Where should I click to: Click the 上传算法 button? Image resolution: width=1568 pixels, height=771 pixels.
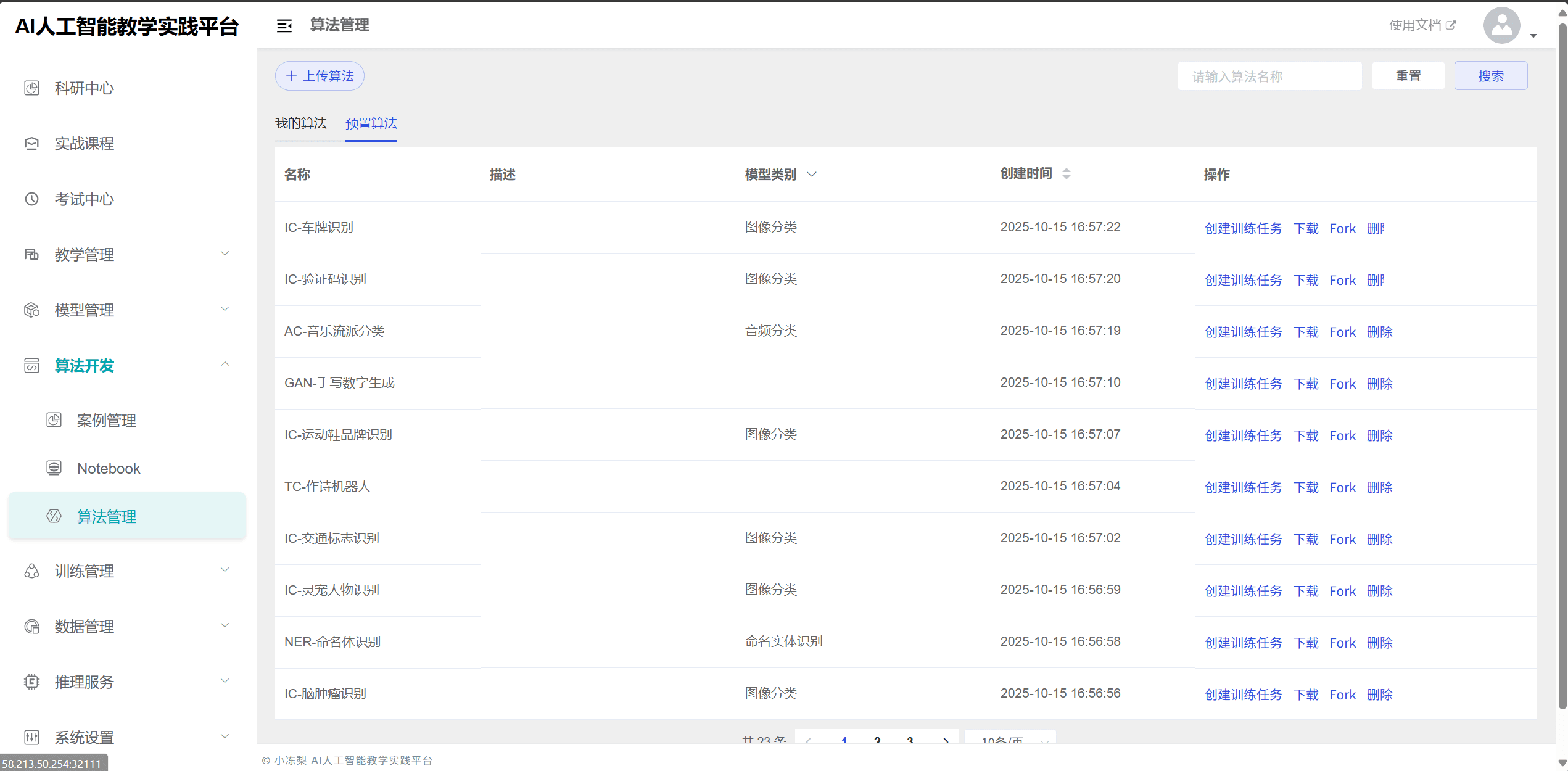click(x=320, y=76)
